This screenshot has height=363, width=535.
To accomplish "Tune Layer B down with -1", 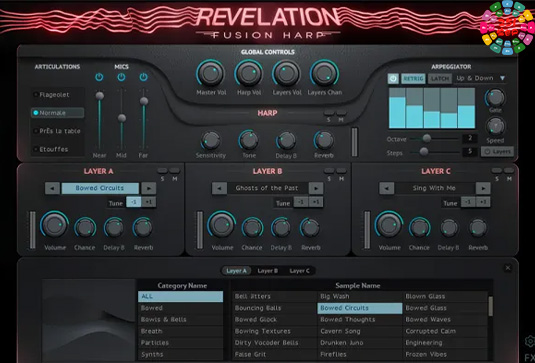I will [x=301, y=202].
